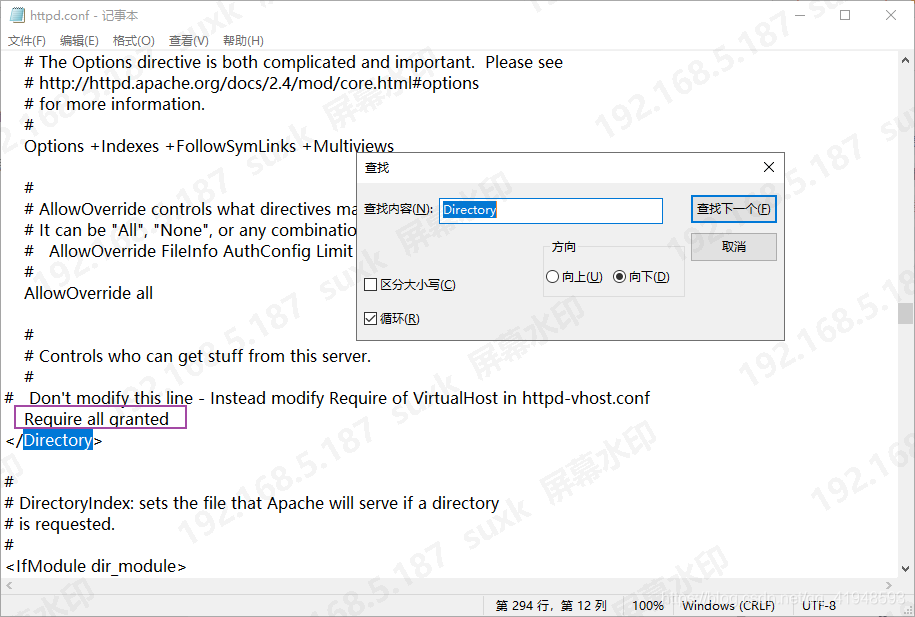Click the apache.org docs URL comment line

(252, 83)
